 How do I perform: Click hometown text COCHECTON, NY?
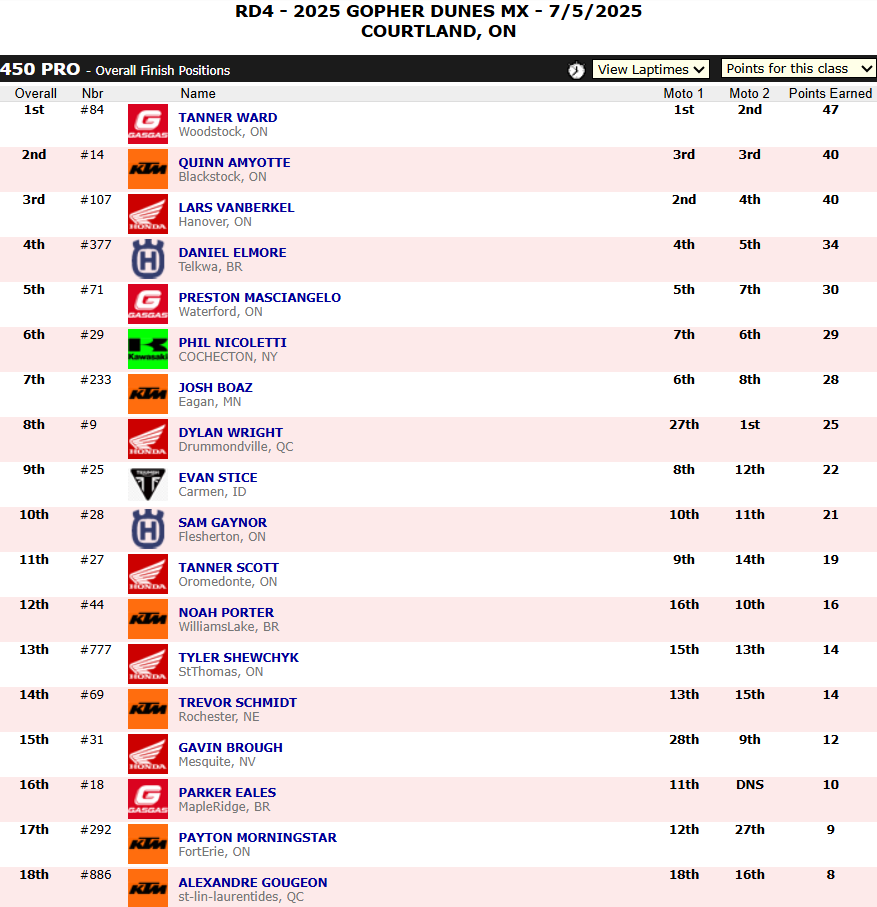pyautogui.click(x=228, y=357)
